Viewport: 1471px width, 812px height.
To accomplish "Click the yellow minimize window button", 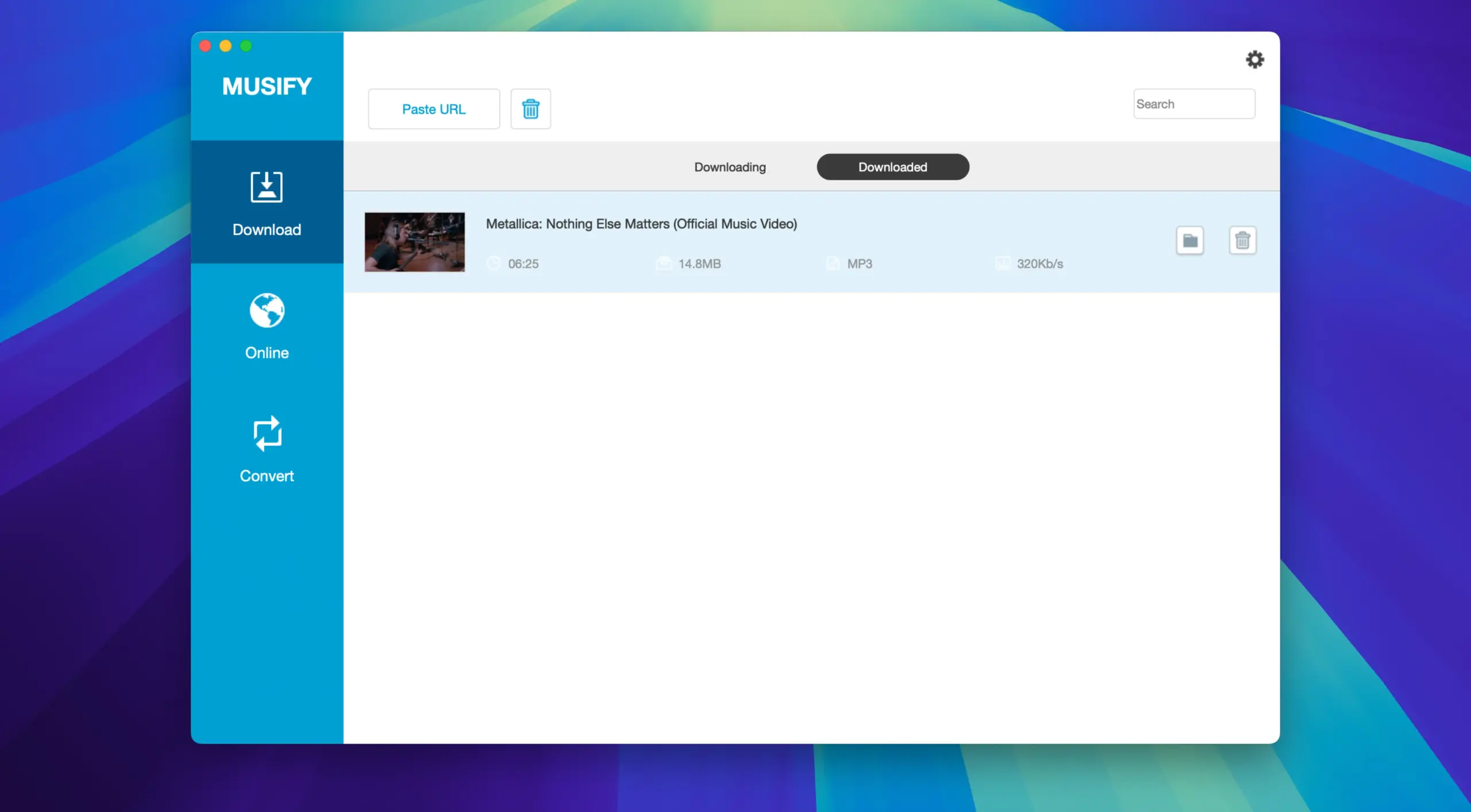I will [x=225, y=46].
